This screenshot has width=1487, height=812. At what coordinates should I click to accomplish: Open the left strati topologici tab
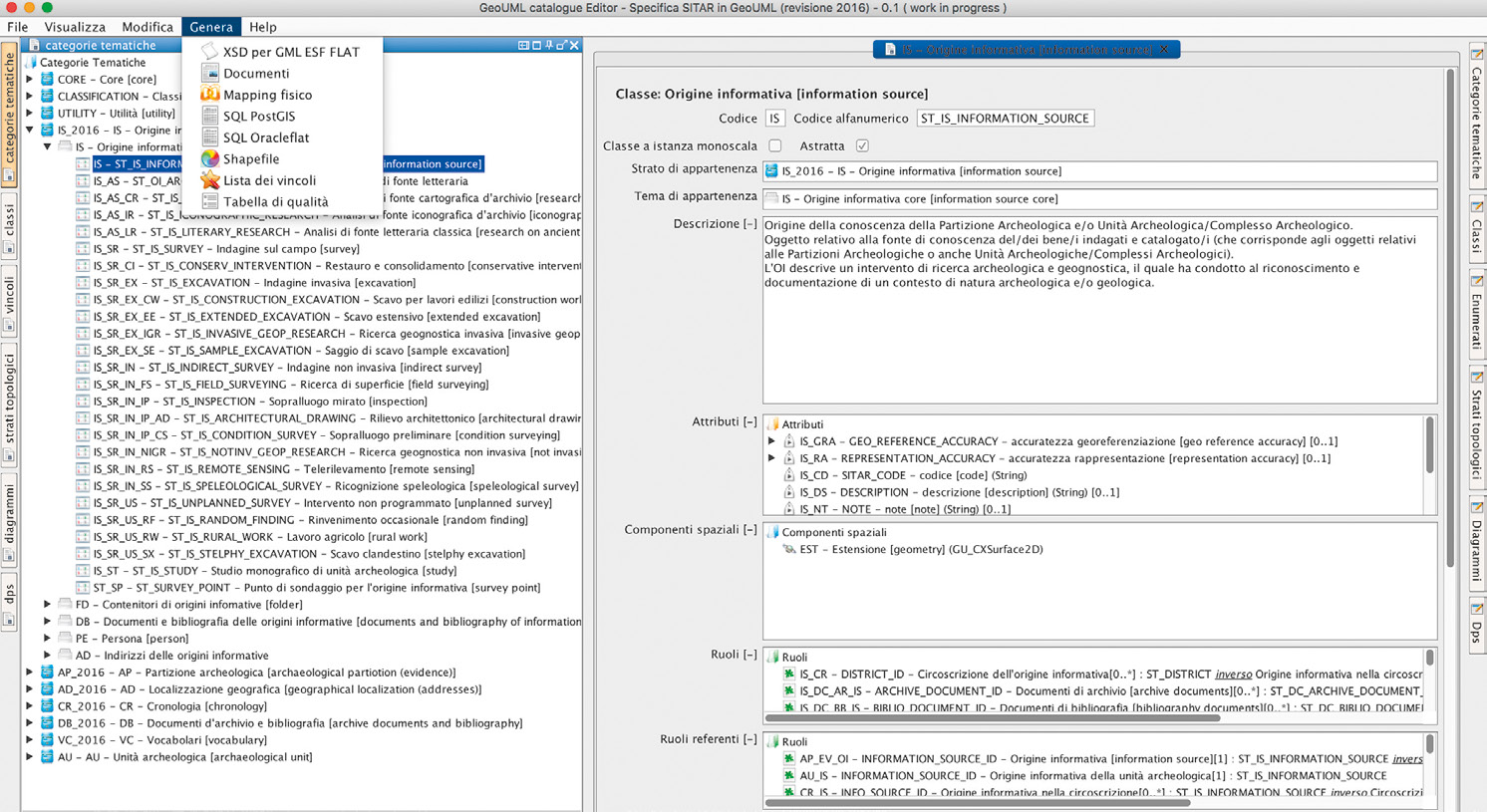9,405
